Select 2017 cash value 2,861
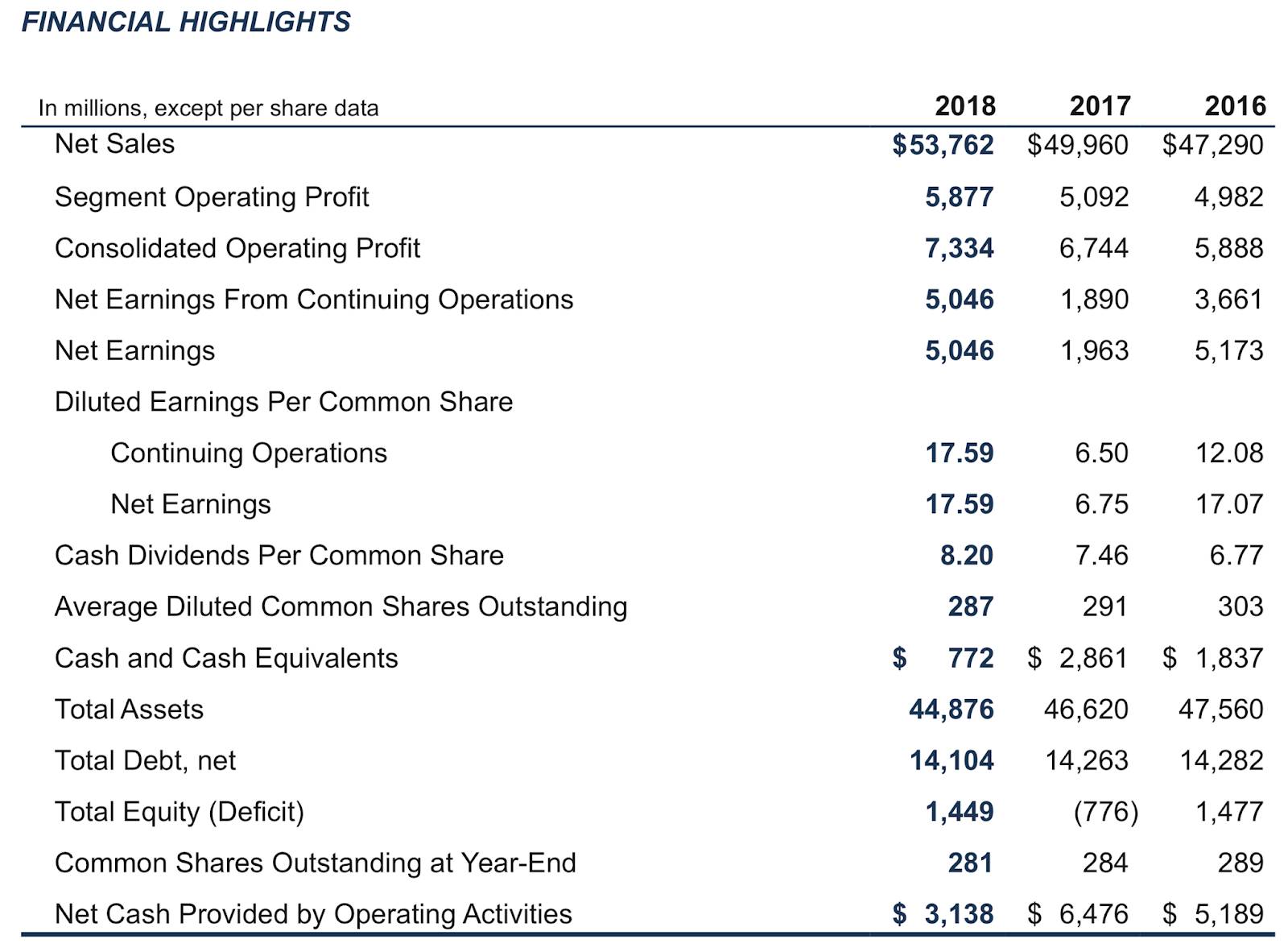 tap(1094, 659)
